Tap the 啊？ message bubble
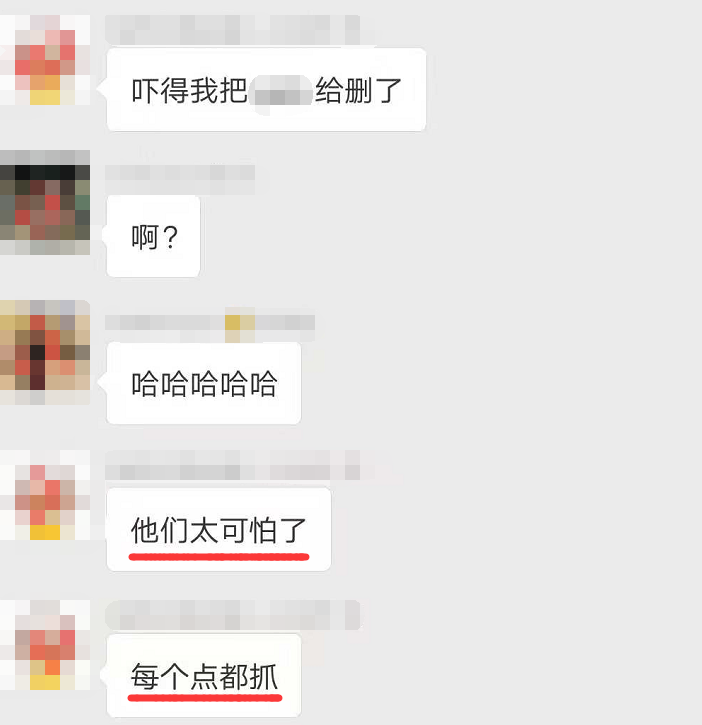The image size is (702, 725). click(x=154, y=237)
